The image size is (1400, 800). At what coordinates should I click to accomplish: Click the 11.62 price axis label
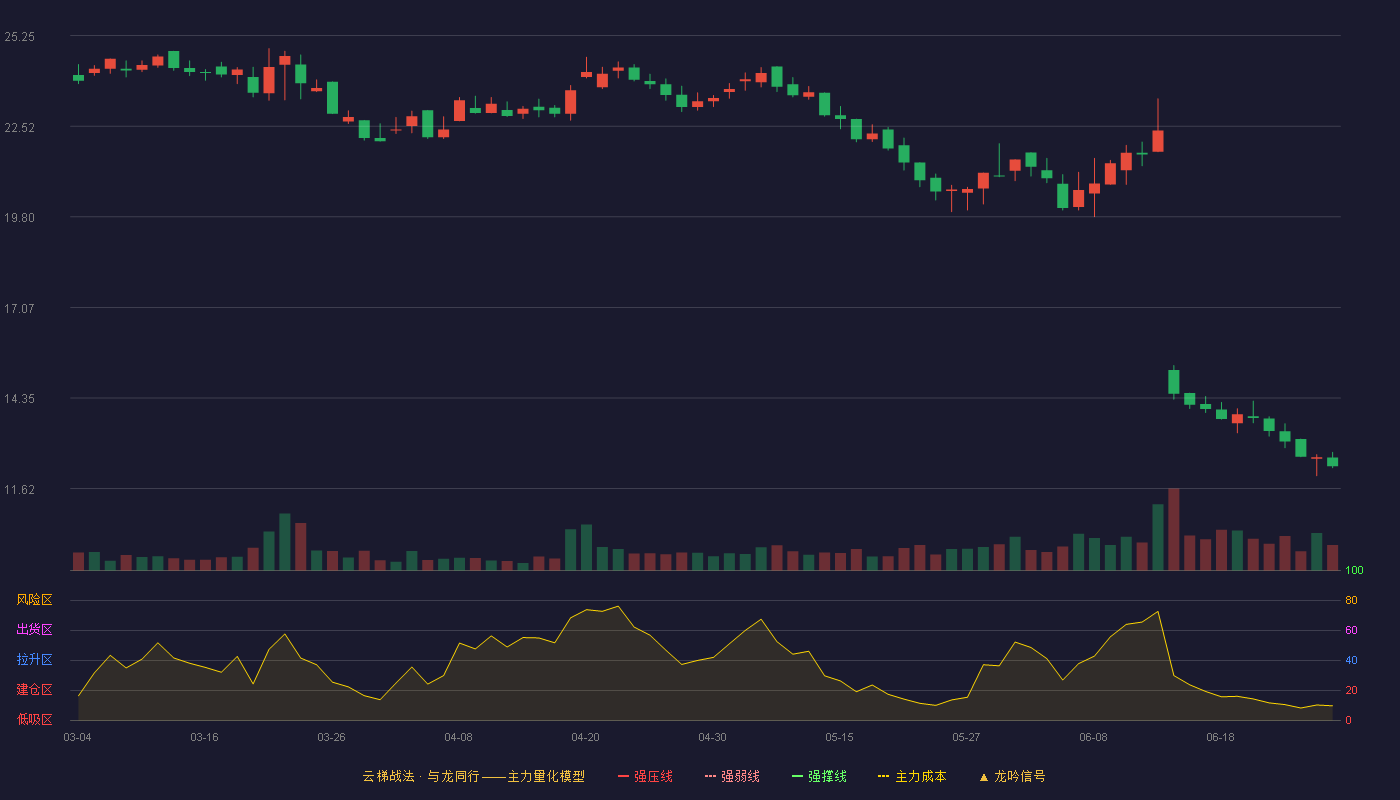[19, 490]
